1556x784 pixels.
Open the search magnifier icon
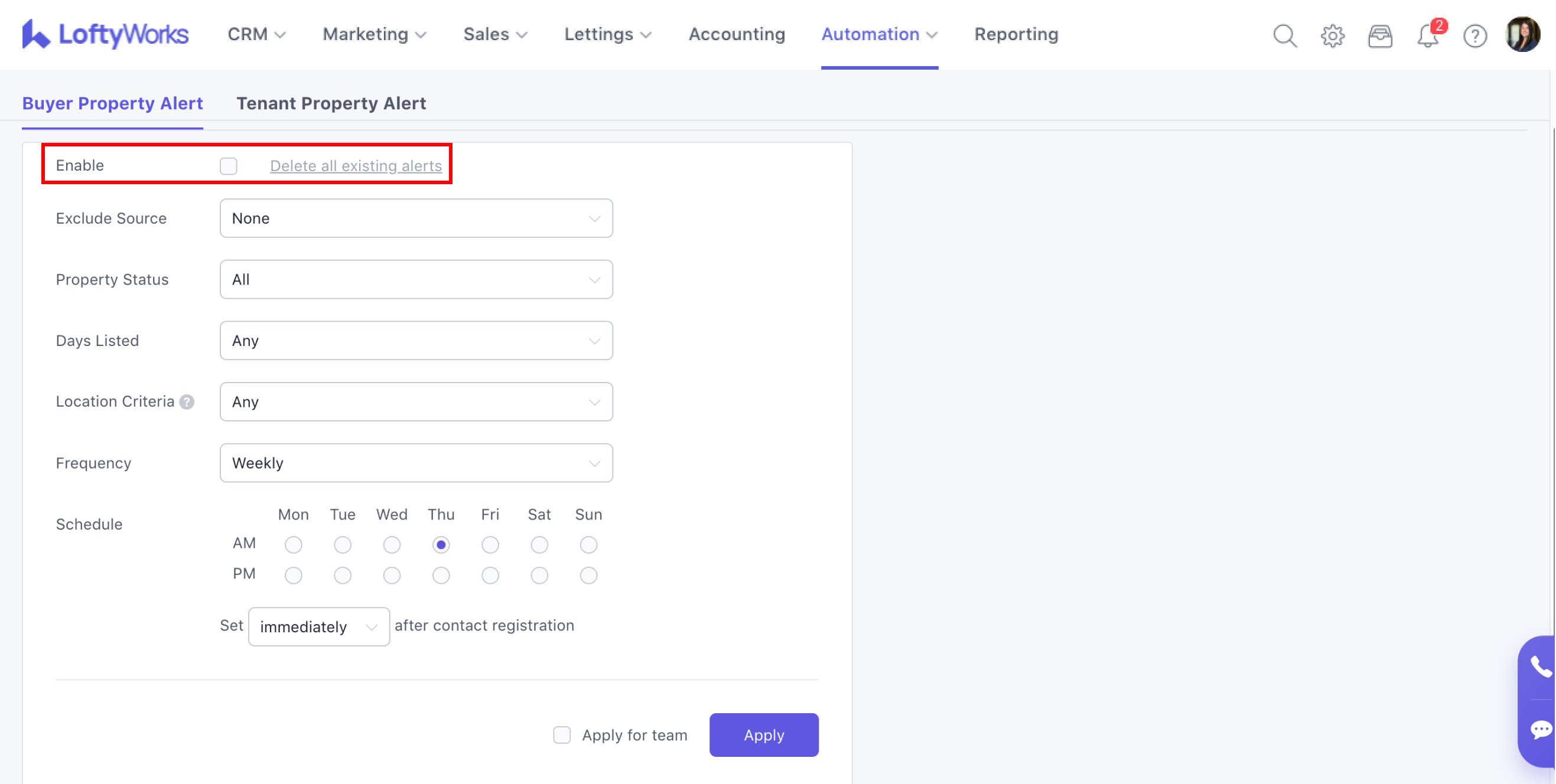pyautogui.click(x=1284, y=35)
